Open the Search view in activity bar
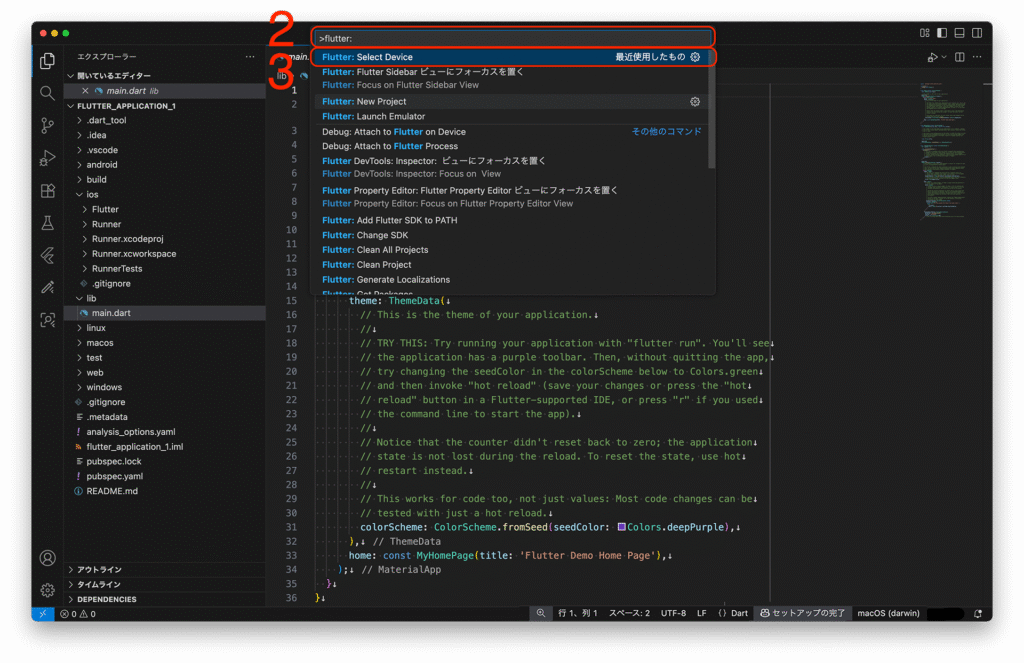The height and width of the screenshot is (663, 1024). [x=47, y=93]
